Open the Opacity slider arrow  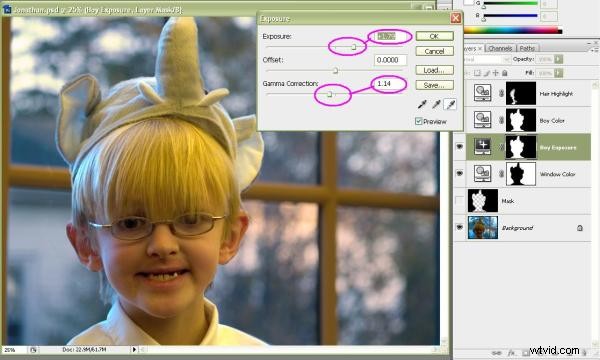click(558, 59)
